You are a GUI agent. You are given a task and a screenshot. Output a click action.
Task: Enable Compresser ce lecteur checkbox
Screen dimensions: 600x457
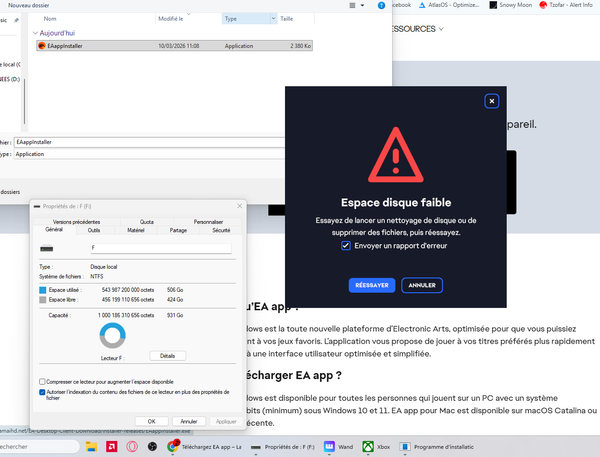point(42,382)
